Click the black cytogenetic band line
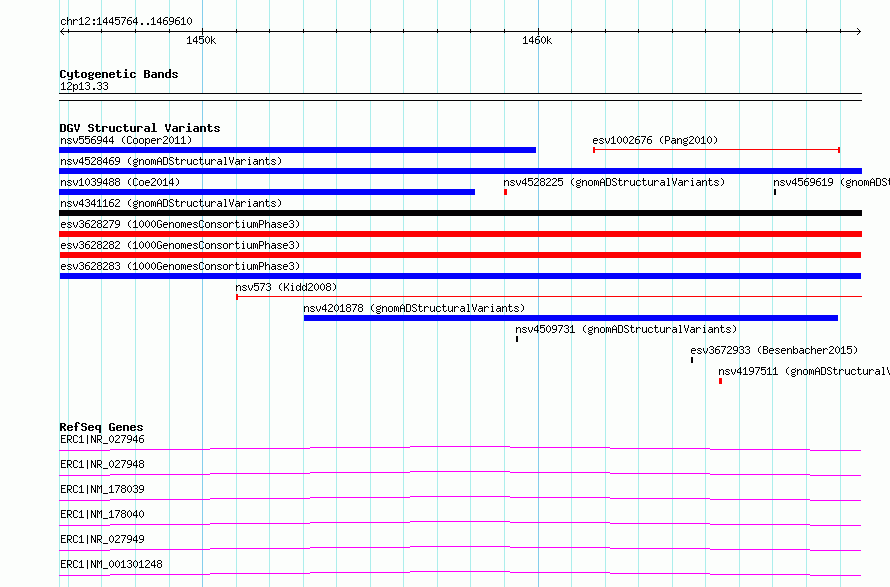Viewport: 890px width, 587px height. coord(460,97)
